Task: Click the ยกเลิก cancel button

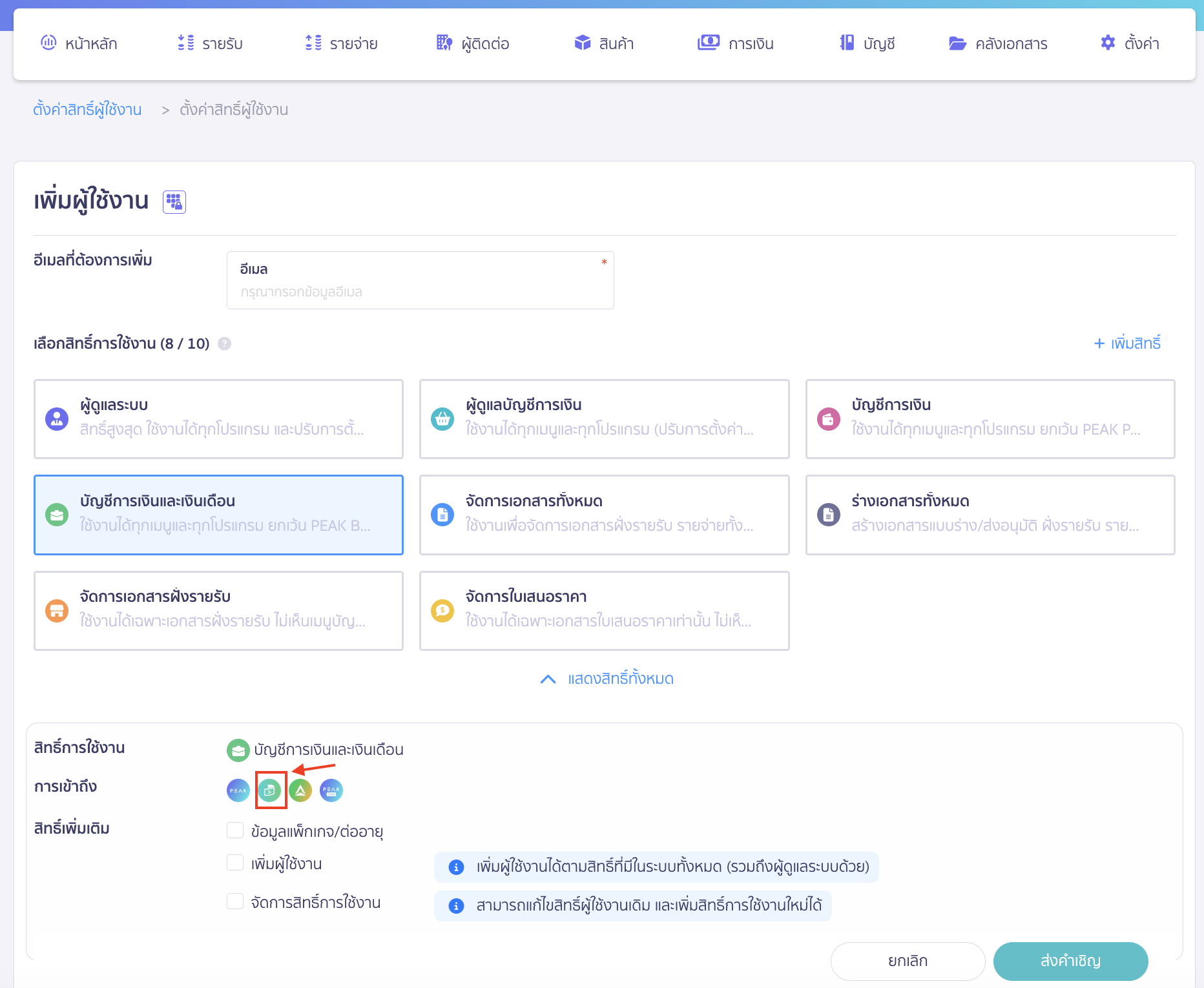Action: (908, 961)
